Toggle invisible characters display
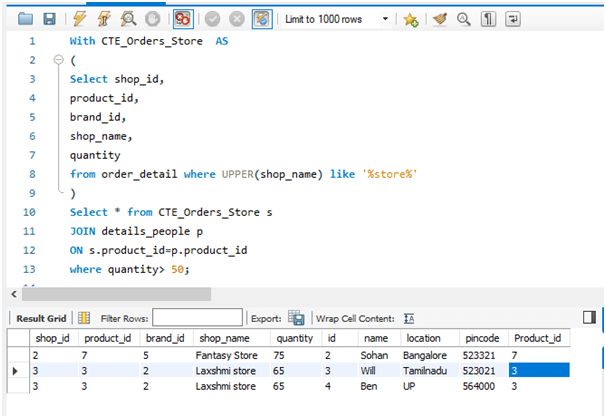606x418 pixels. tap(488, 19)
